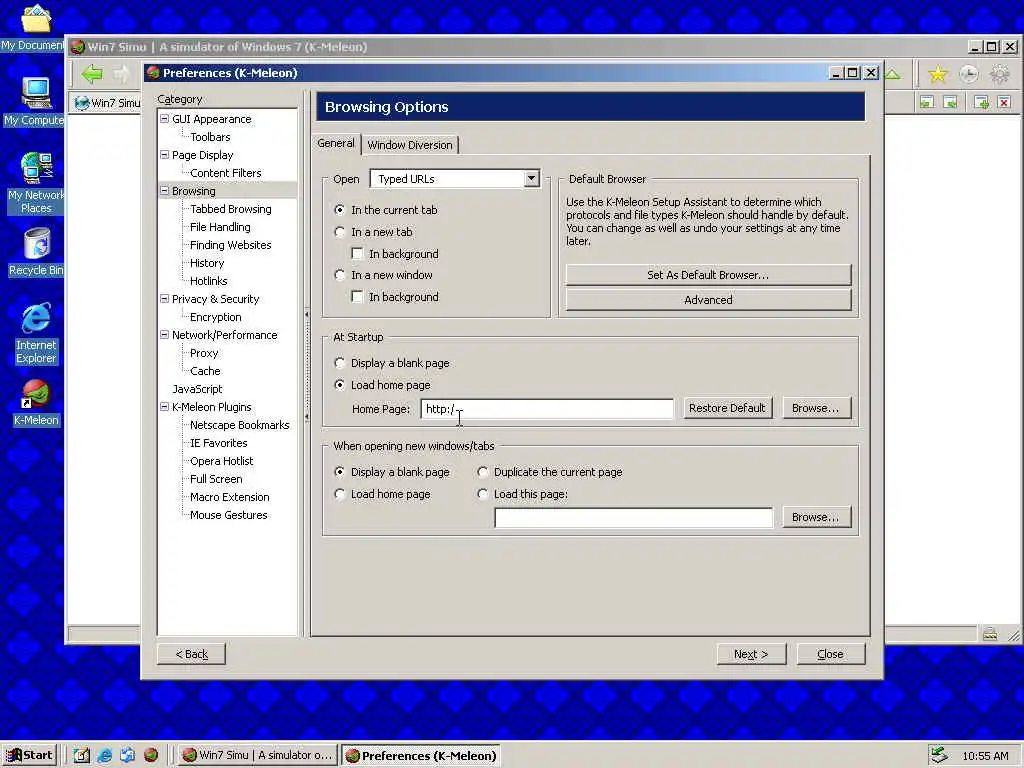Screen dimensions: 1024x768
Task: Click new tab icon with green plus
Action: (x=981, y=103)
